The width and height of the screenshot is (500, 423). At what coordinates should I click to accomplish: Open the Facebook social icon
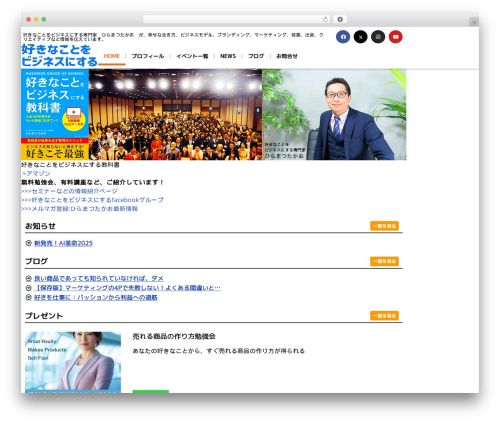(343, 37)
